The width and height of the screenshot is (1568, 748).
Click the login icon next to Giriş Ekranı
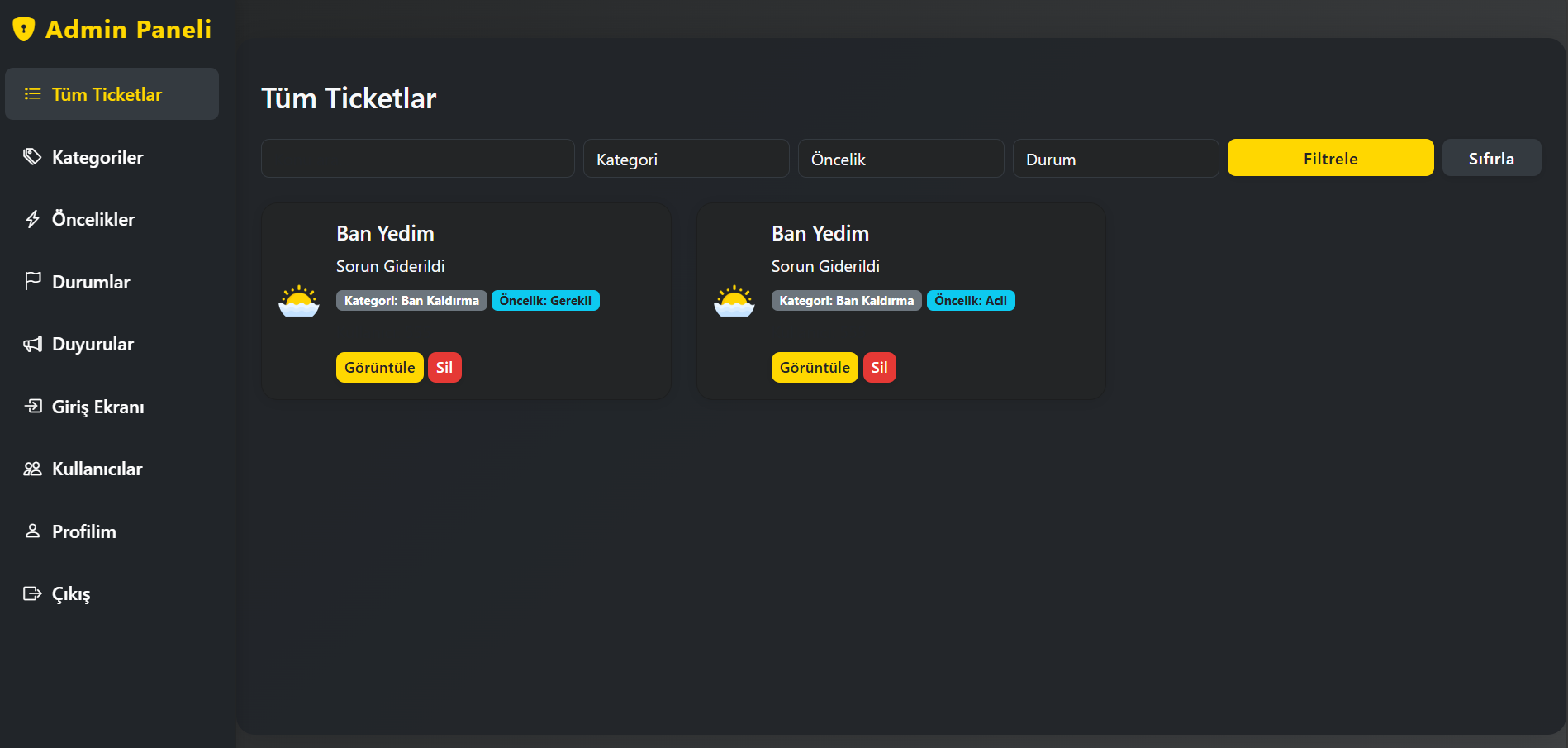tap(32, 406)
